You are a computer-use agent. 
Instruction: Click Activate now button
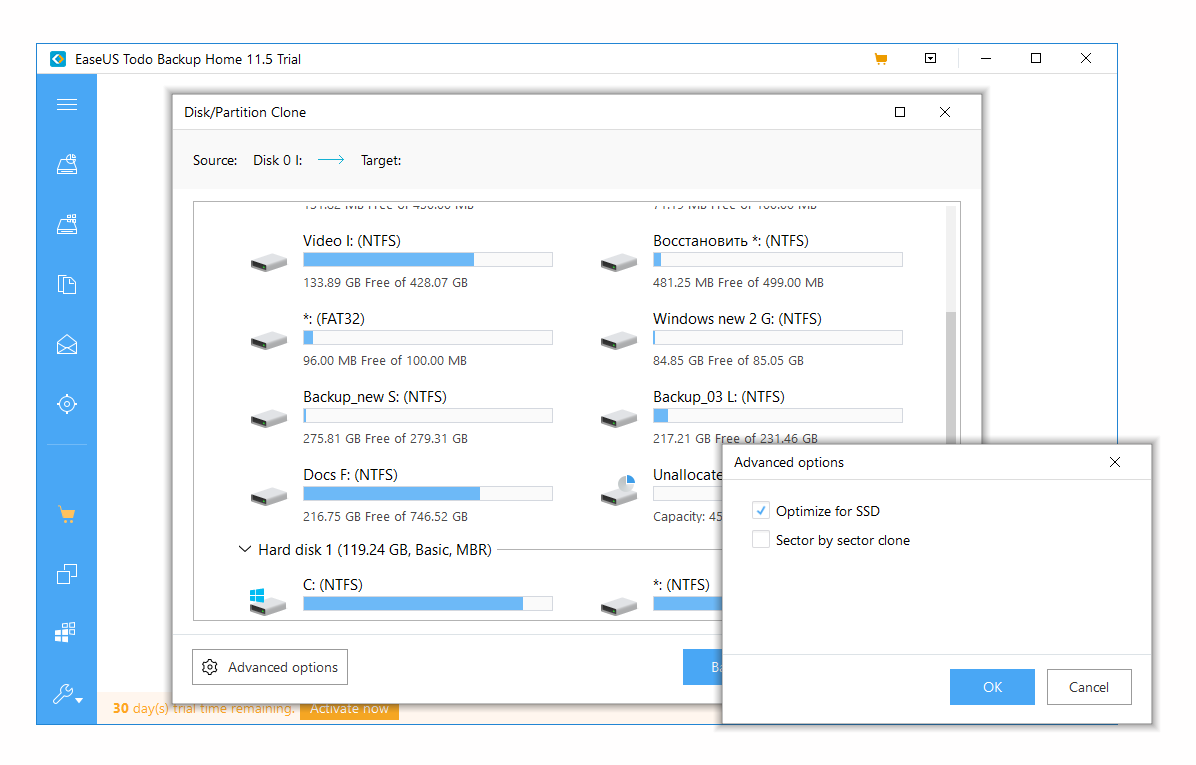click(349, 709)
